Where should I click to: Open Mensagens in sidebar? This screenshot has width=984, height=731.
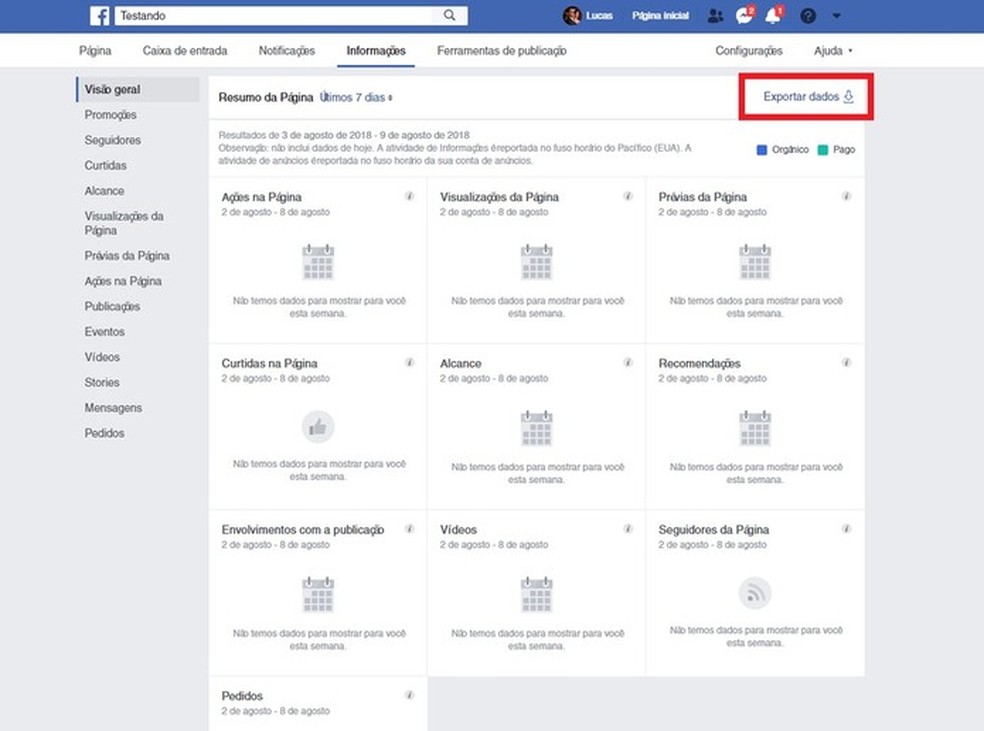(114, 408)
